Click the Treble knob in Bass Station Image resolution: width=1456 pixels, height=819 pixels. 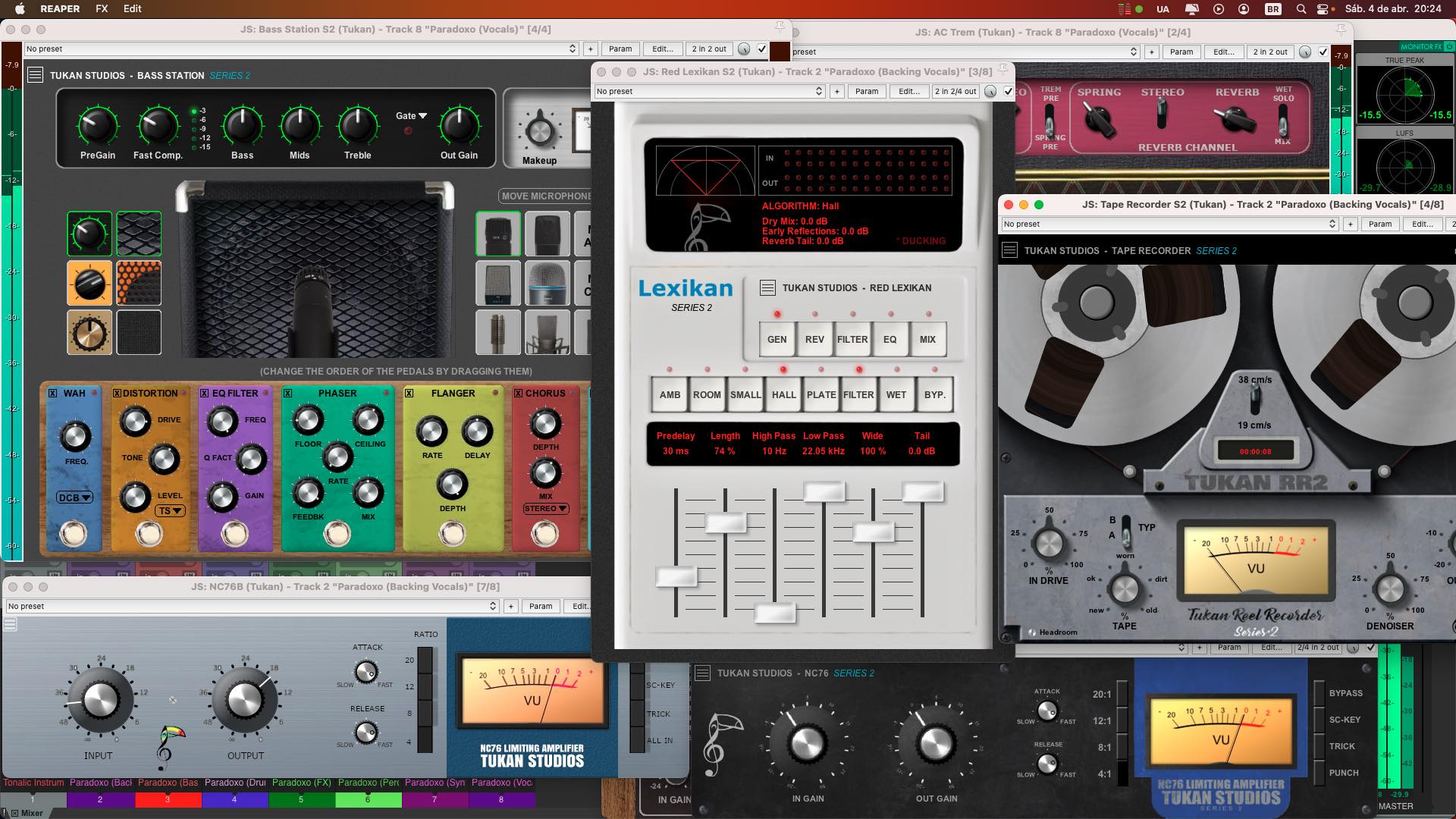point(358,126)
